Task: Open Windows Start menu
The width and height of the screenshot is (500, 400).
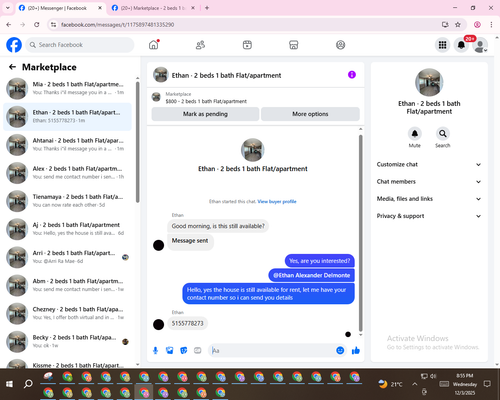Action: point(9,384)
